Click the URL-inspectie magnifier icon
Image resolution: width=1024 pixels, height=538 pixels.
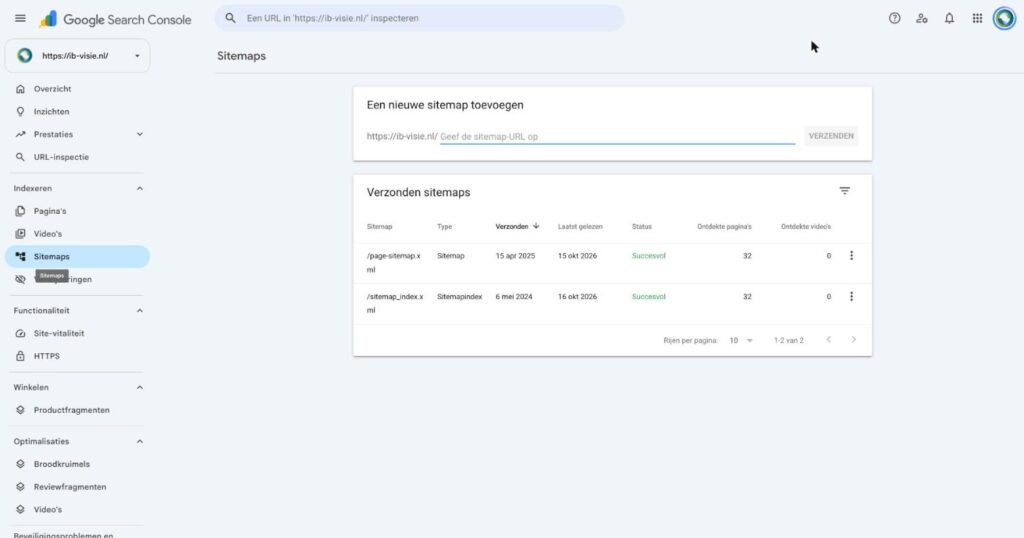click(x=20, y=157)
